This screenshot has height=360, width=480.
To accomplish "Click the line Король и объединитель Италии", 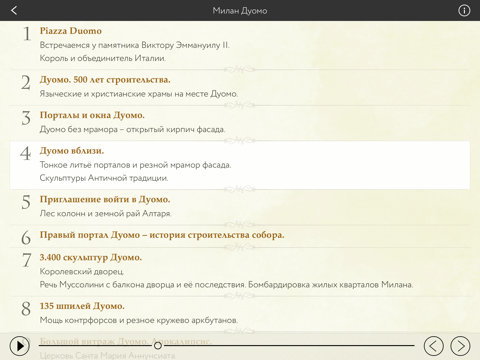I will pos(103,58).
